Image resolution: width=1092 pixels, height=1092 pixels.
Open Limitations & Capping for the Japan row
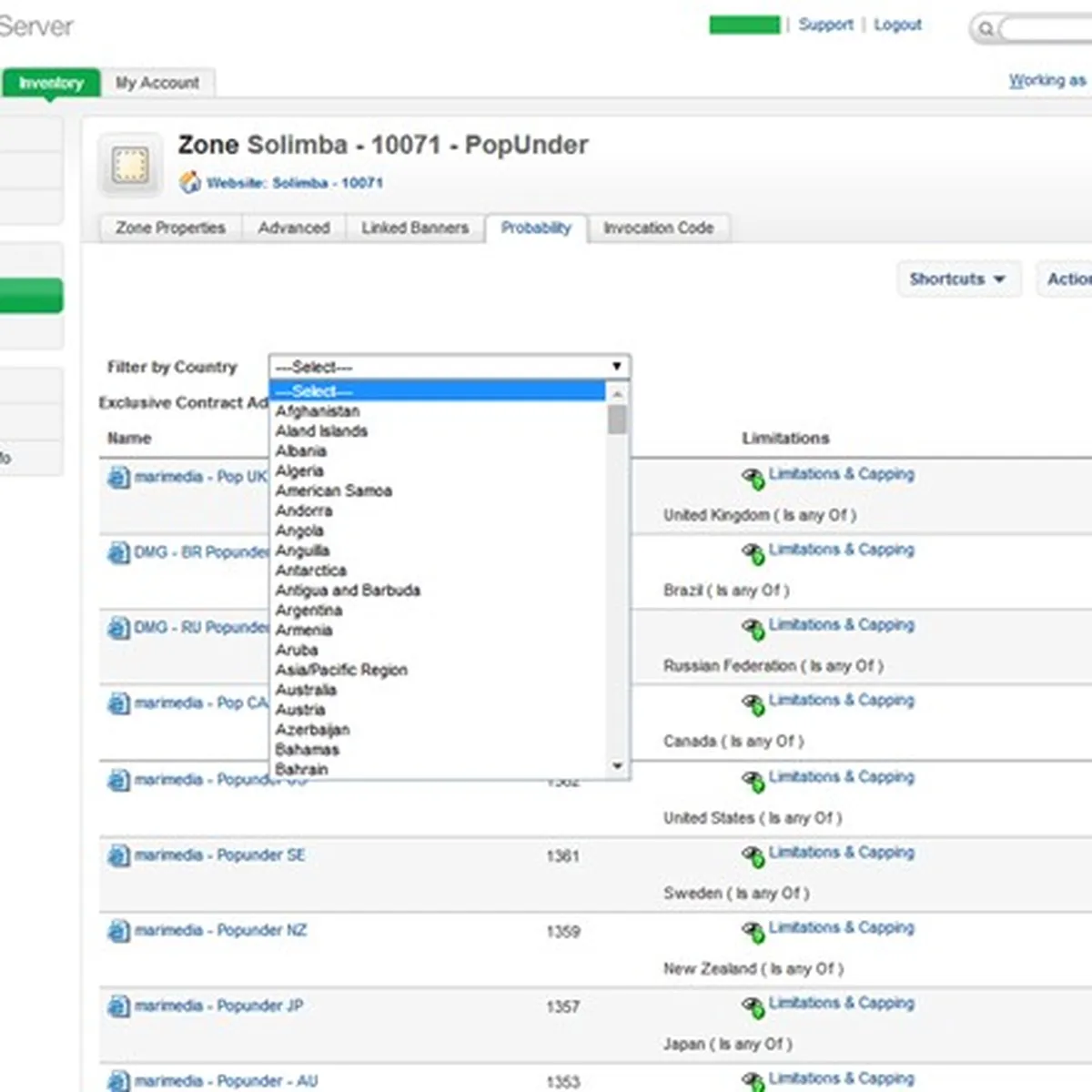click(x=841, y=1003)
